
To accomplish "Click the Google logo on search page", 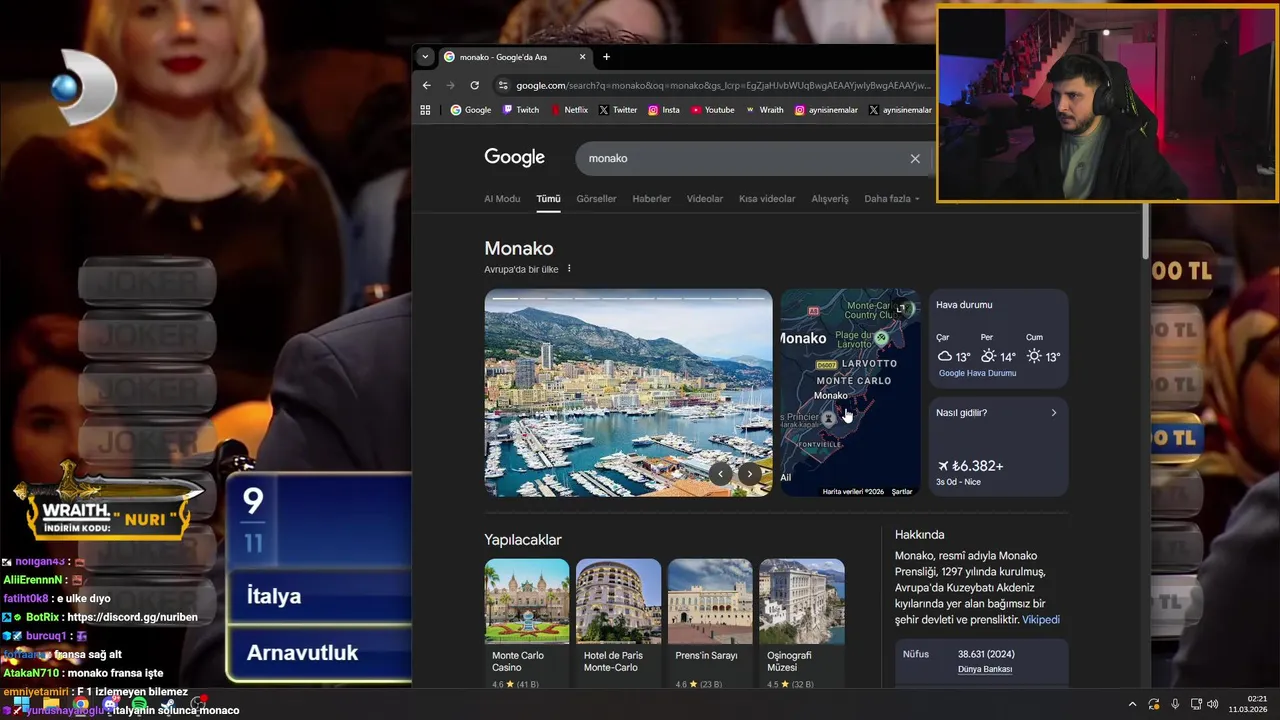I will (x=514, y=158).
